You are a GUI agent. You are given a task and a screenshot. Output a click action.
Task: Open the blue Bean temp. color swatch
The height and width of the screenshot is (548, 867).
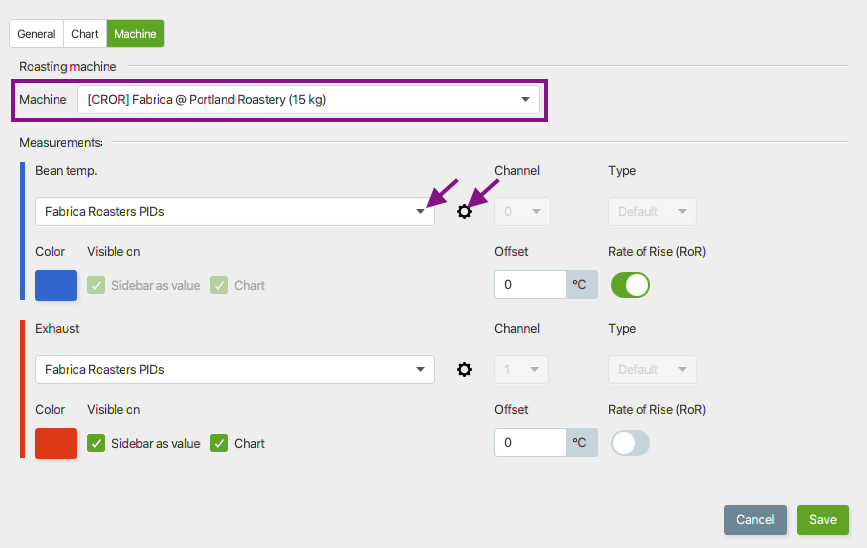(56, 285)
